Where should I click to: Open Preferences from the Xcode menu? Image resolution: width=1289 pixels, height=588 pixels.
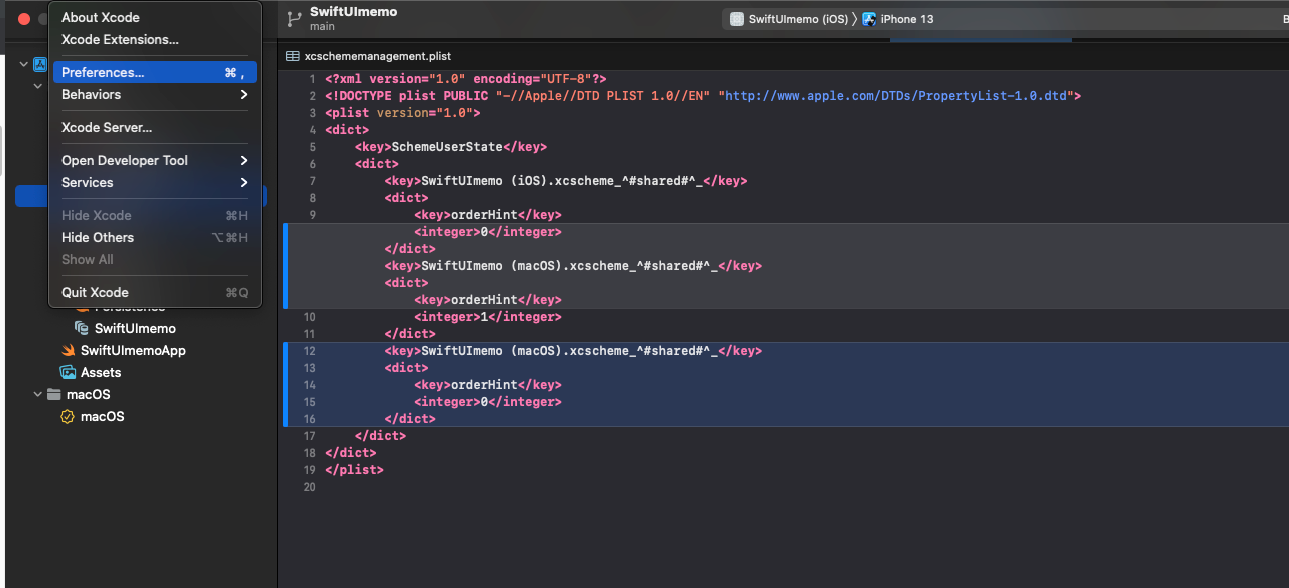tap(155, 72)
